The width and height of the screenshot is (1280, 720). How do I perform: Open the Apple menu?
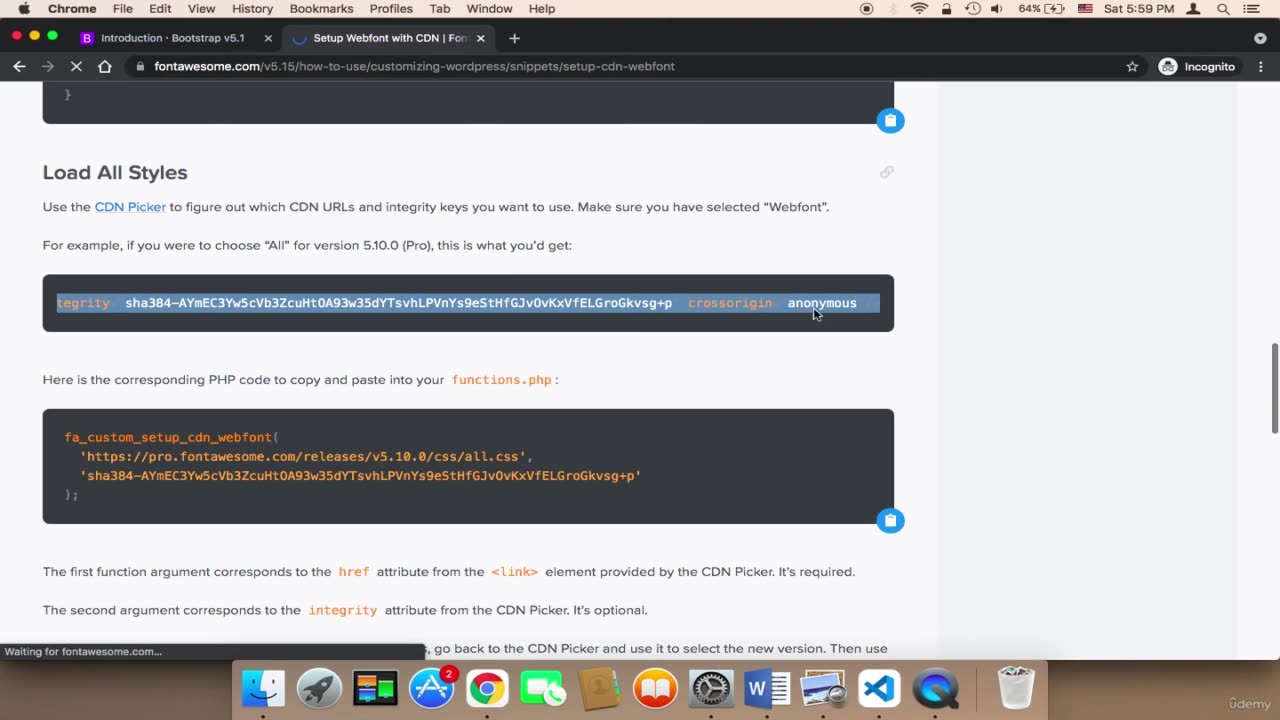(x=24, y=9)
